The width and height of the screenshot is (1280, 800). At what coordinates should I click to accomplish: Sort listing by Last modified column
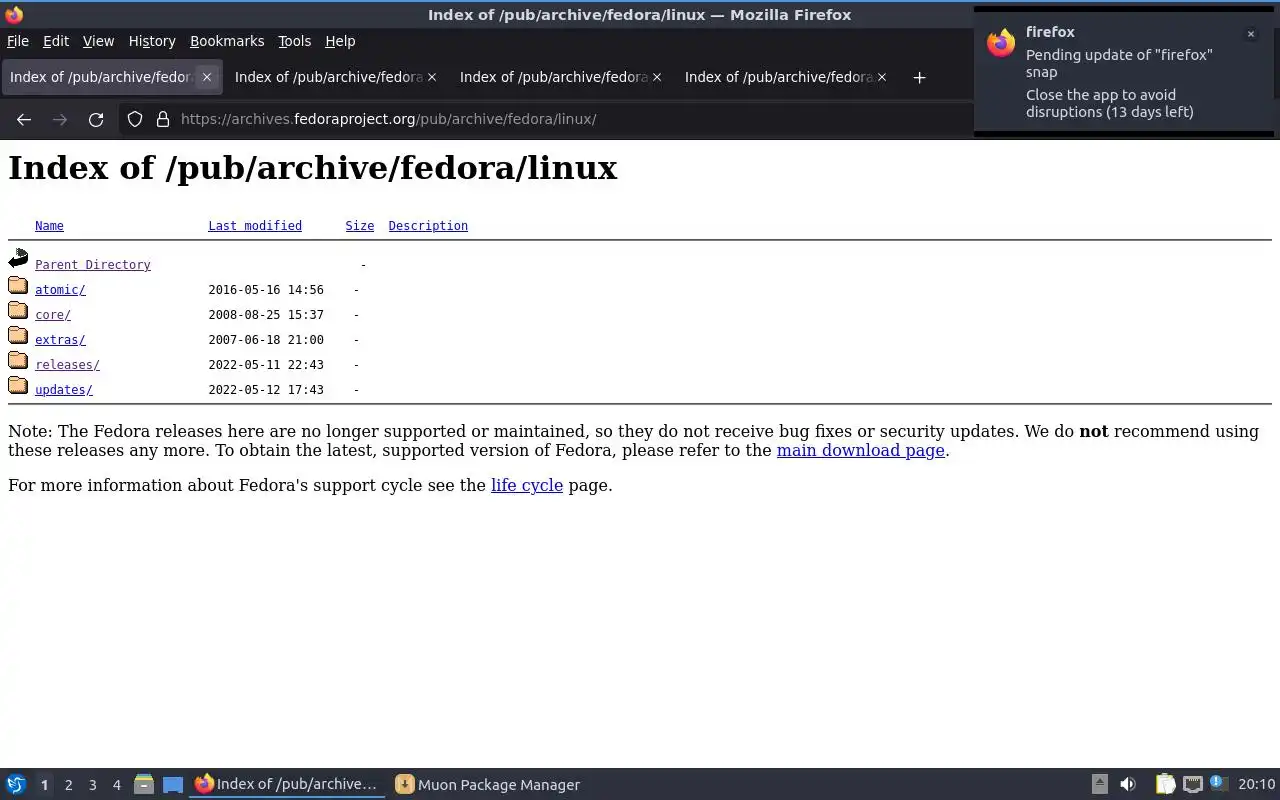coord(255,226)
